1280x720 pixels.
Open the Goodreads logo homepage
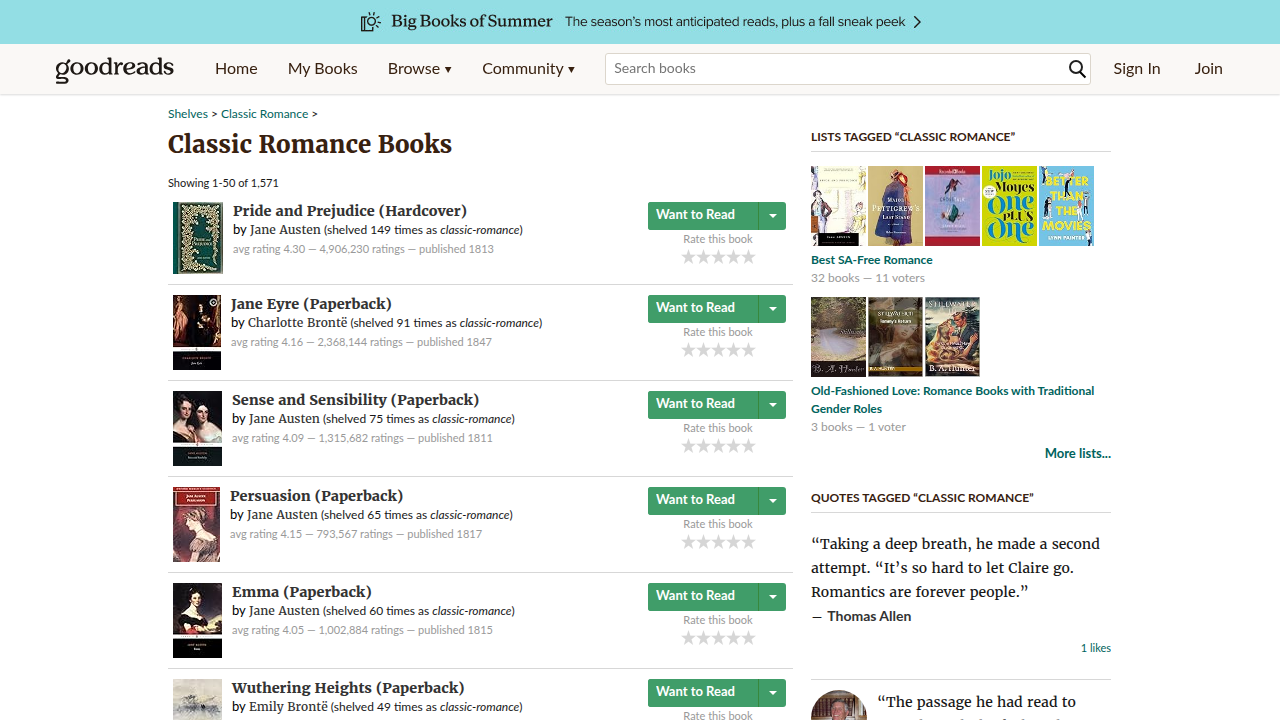click(115, 69)
